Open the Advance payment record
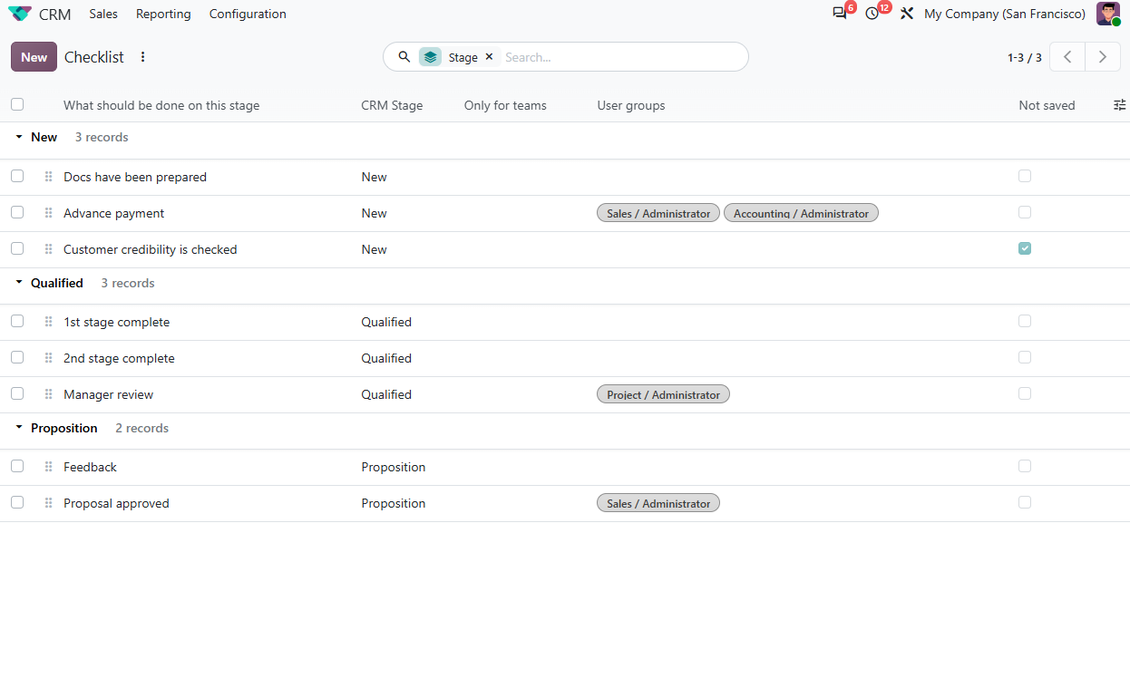 (x=114, y=213)
